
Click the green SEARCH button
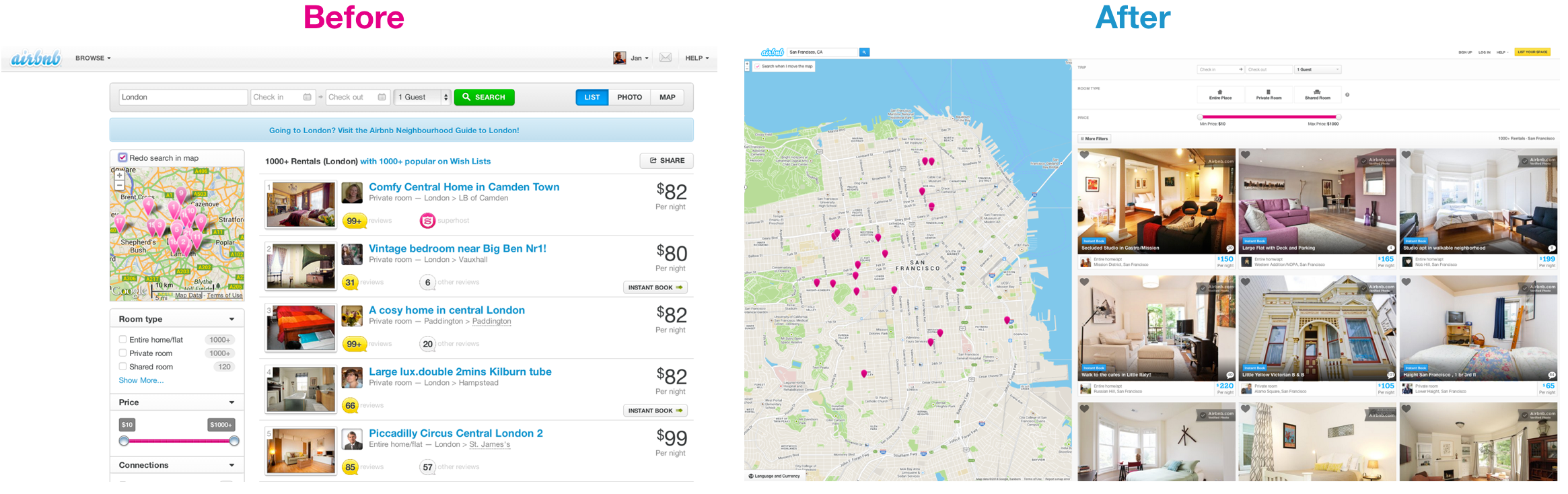(485, 97)
